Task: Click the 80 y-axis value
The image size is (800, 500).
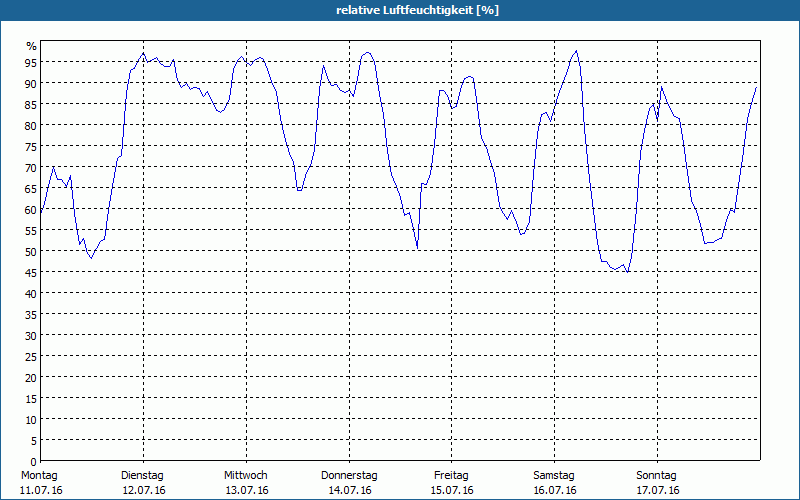Action: pyautogui.click(x=31, y=126)
